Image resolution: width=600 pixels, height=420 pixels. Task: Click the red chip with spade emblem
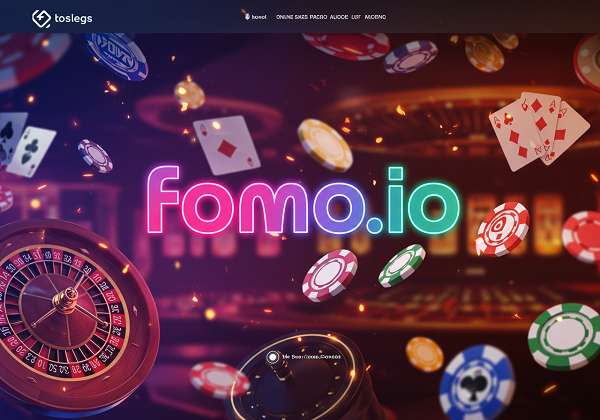click(502, 229)
